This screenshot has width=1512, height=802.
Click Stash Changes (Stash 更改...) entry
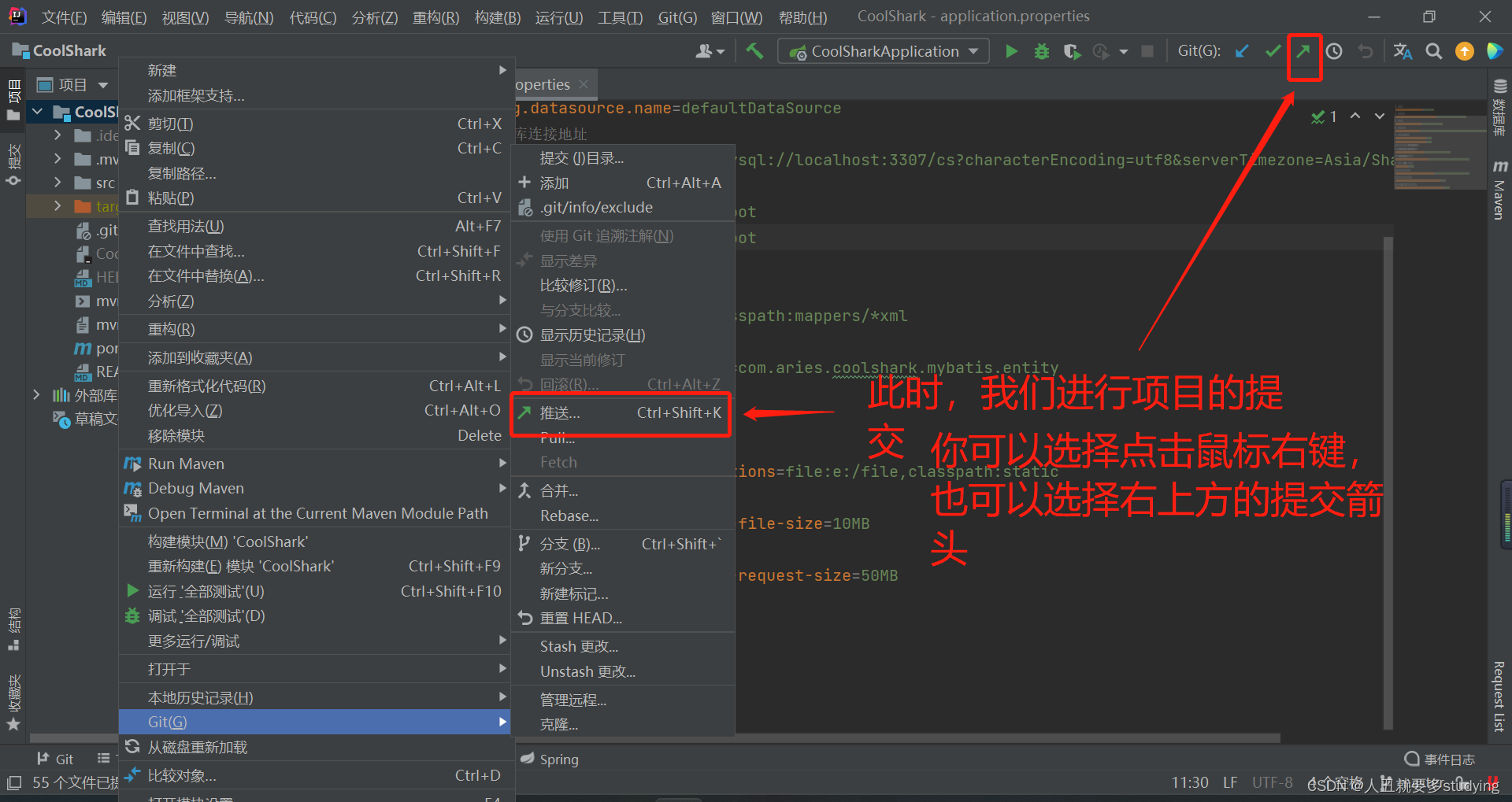pyautogui.click(x=622, y=646)
